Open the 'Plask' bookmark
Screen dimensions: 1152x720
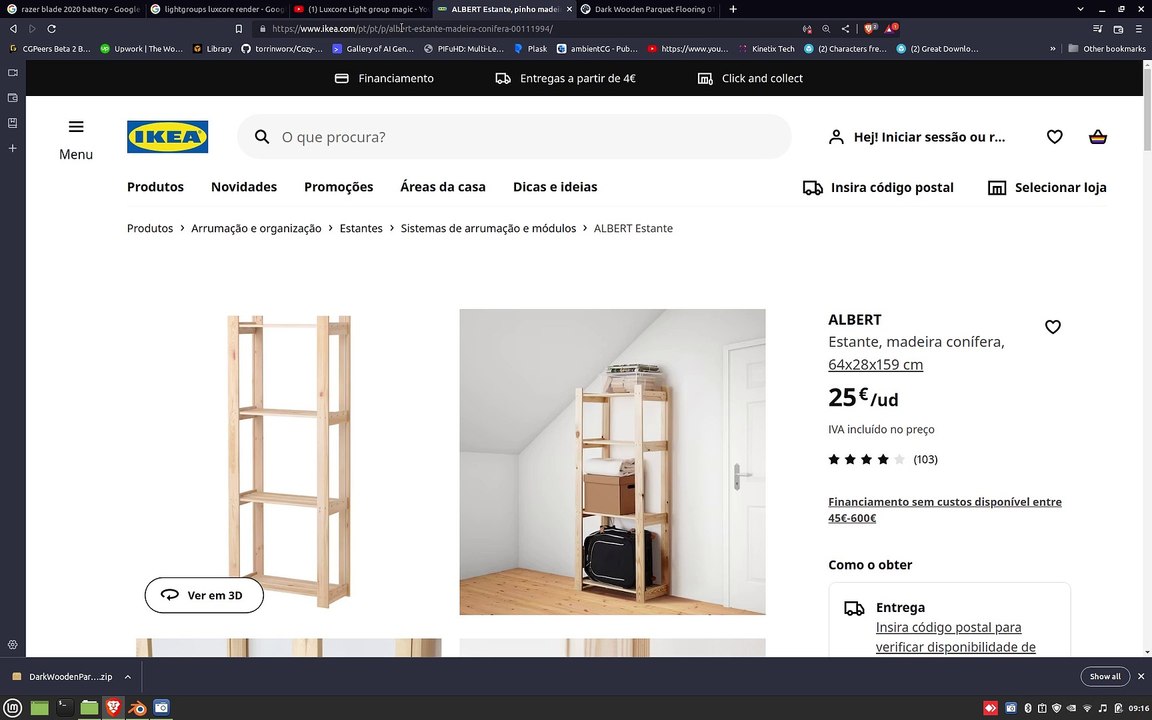point(530,48)
